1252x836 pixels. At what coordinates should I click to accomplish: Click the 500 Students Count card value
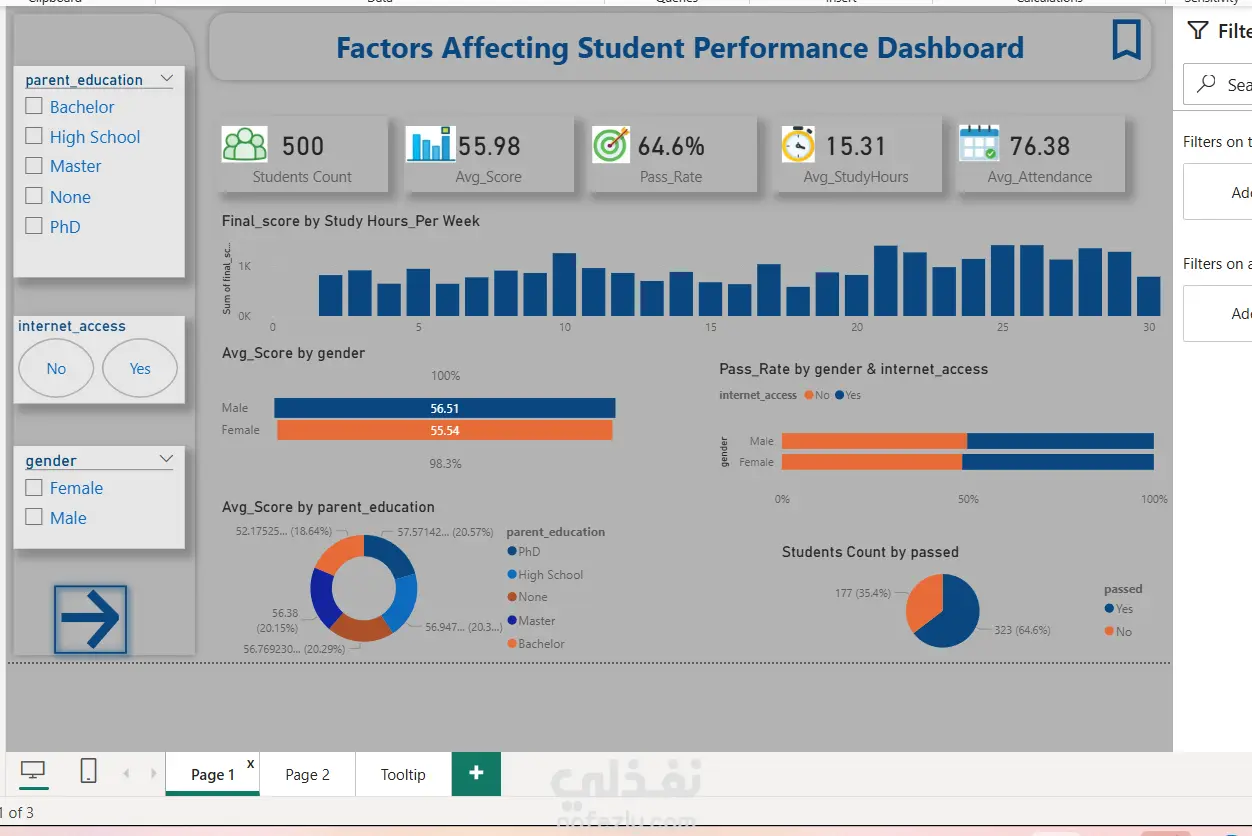(x=303, y=146)
